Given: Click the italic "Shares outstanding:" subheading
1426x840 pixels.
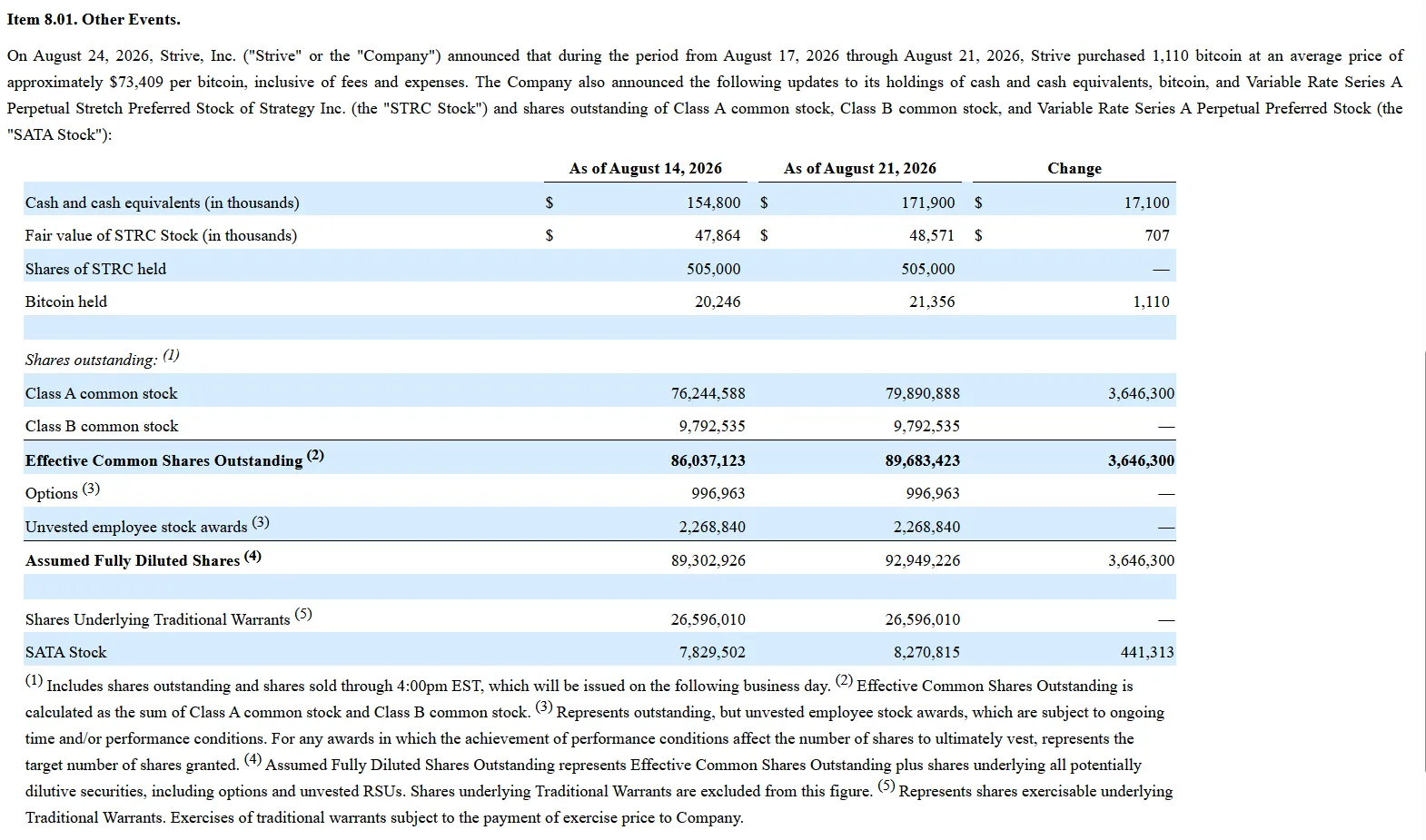Looking at the screenshot, I should coord(91,360).
